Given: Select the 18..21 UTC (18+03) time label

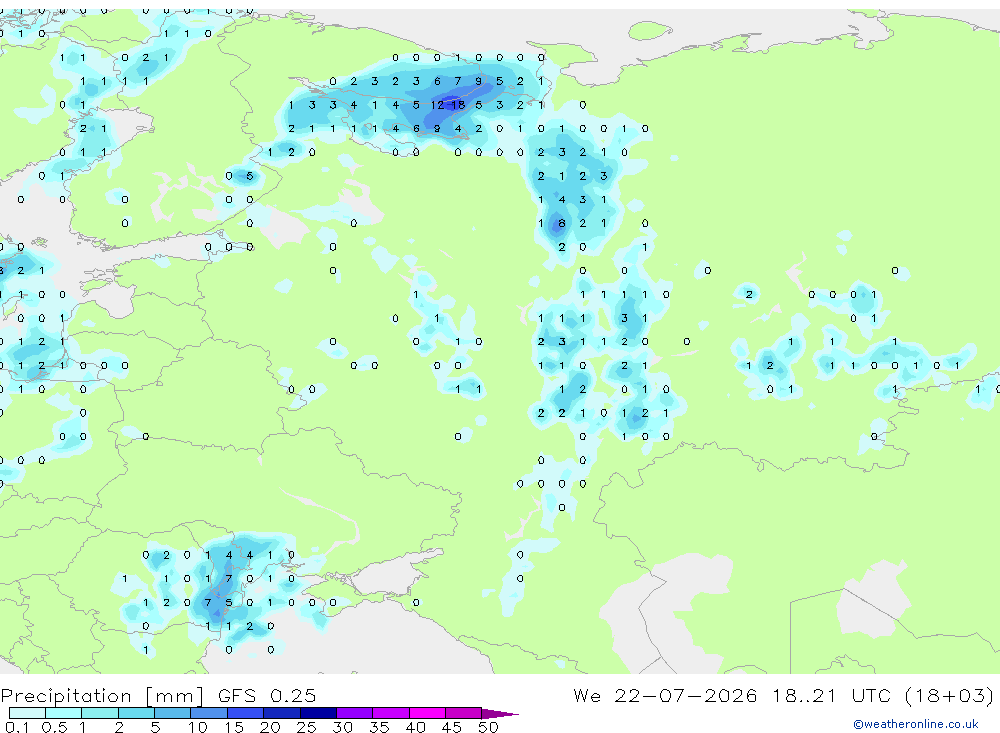Looking at the screenshot, I should click(883, 695).
